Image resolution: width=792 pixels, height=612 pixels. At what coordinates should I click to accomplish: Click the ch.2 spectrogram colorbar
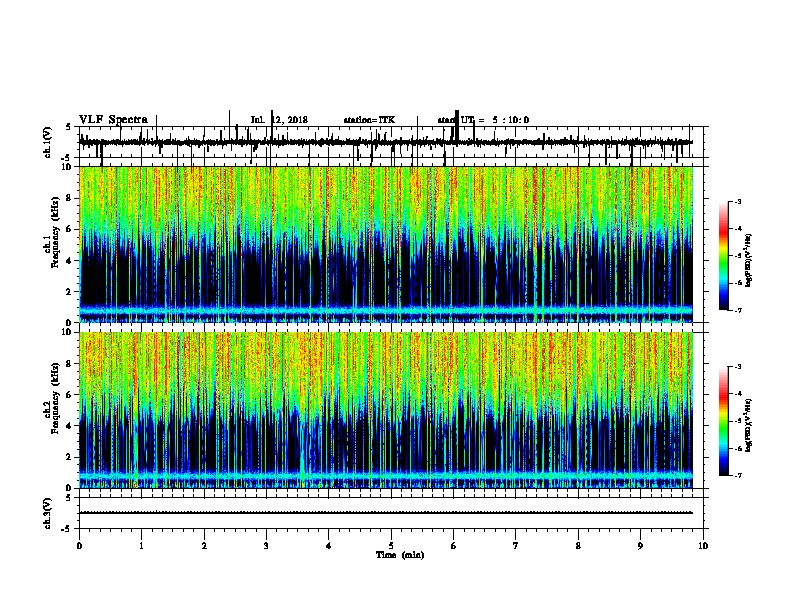point(724,421)
